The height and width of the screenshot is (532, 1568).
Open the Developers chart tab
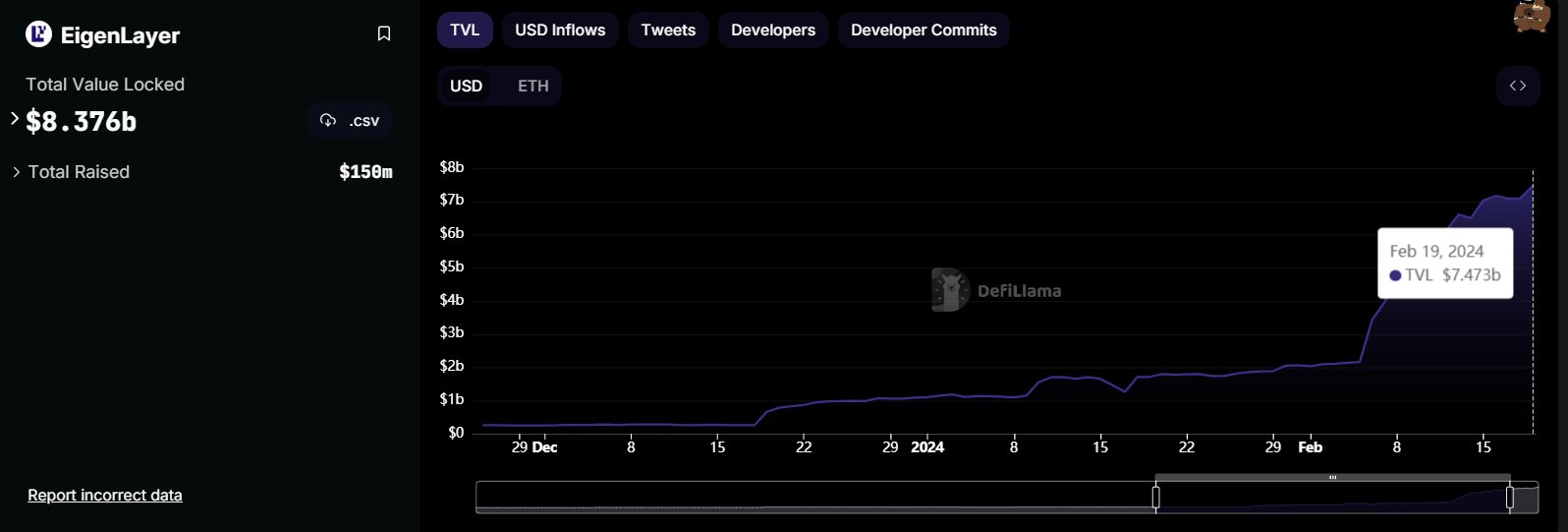click(773, 30)
